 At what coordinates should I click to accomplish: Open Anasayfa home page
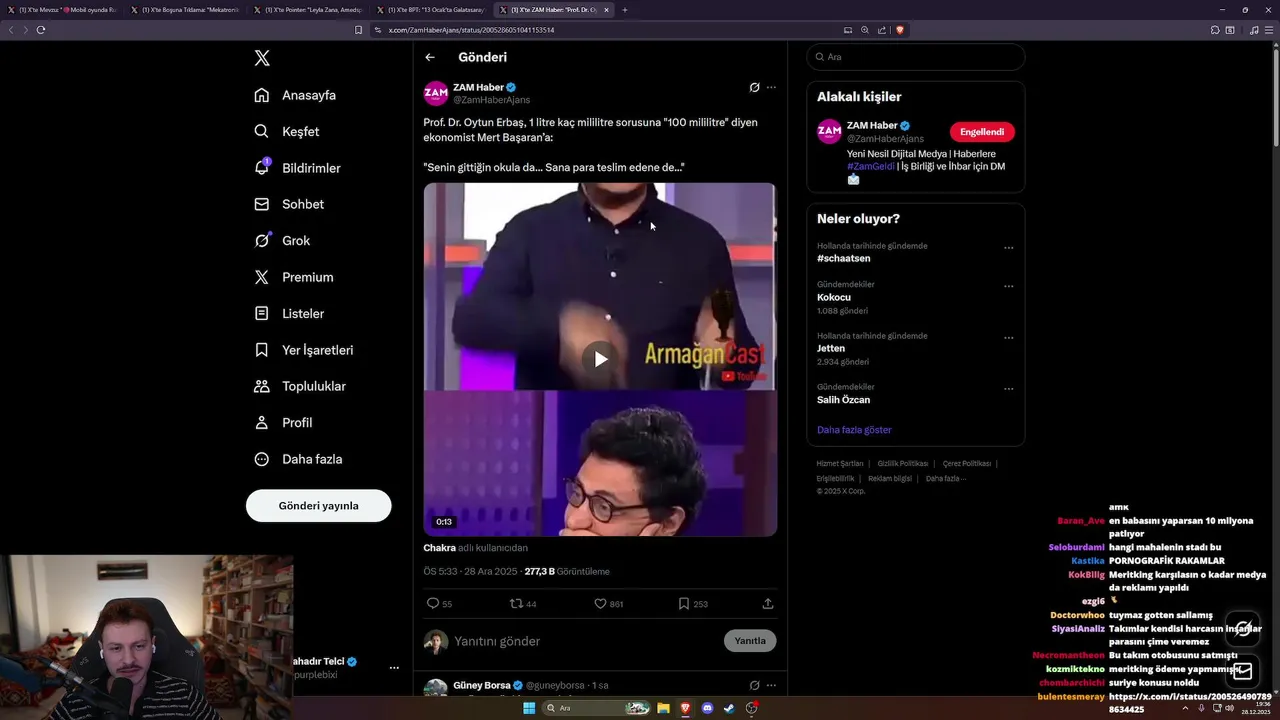point(295,95)
